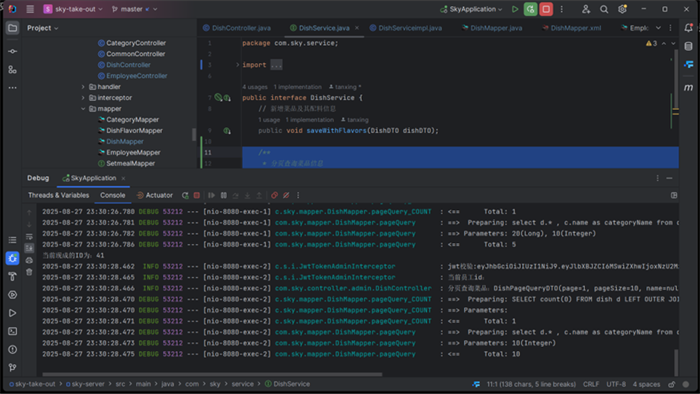
Task: Open Threads & Variables tab
Action: tap(58, 195)
